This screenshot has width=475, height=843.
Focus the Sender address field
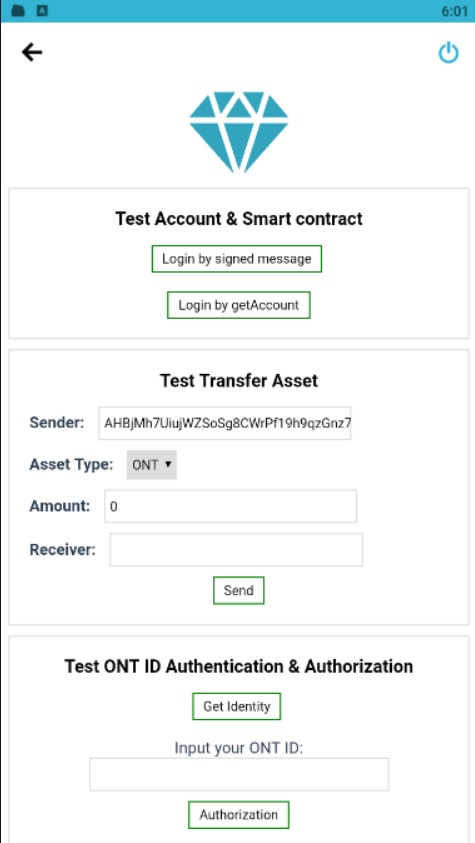click(225, 423)
